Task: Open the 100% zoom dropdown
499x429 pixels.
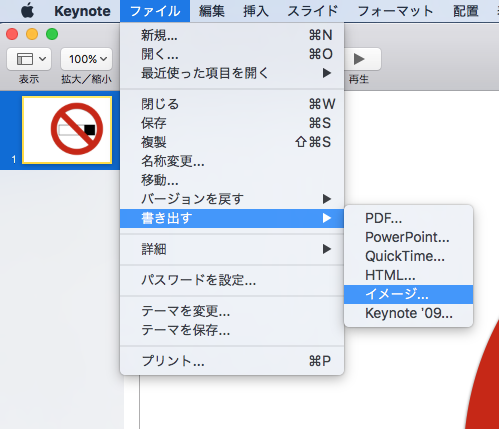Action: pyautogui.click(x=86, y=59)
